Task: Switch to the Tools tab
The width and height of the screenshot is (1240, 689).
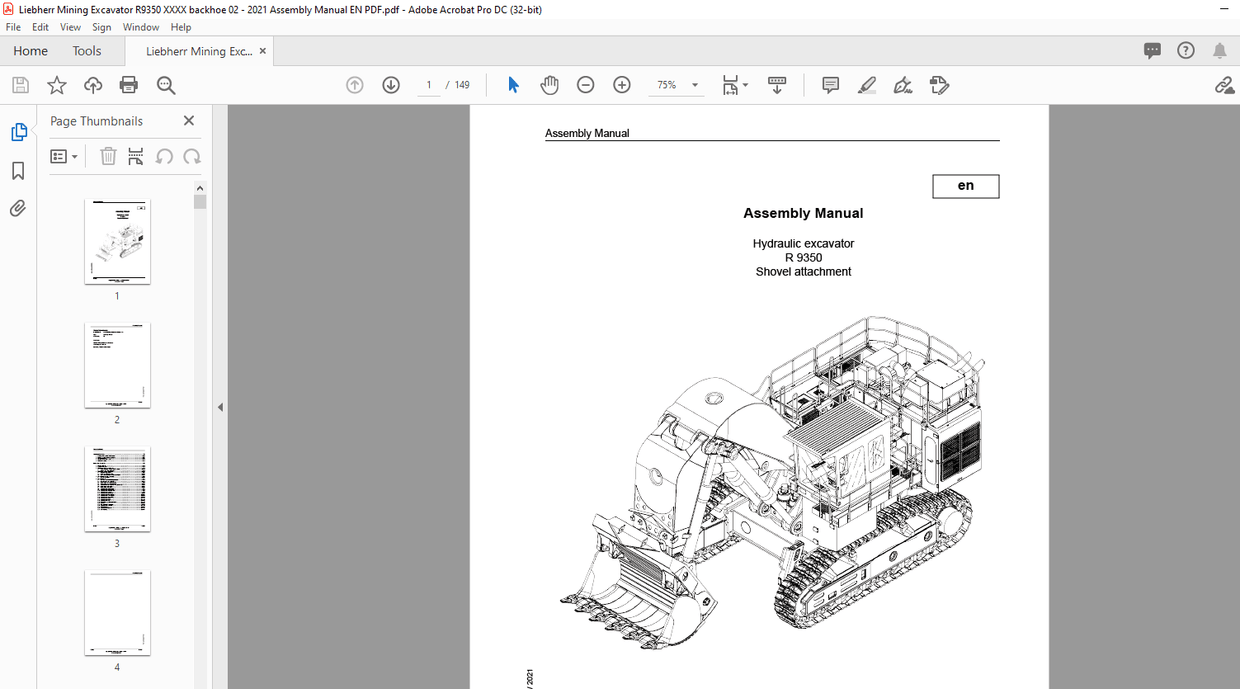Action: tap(87, 50)
